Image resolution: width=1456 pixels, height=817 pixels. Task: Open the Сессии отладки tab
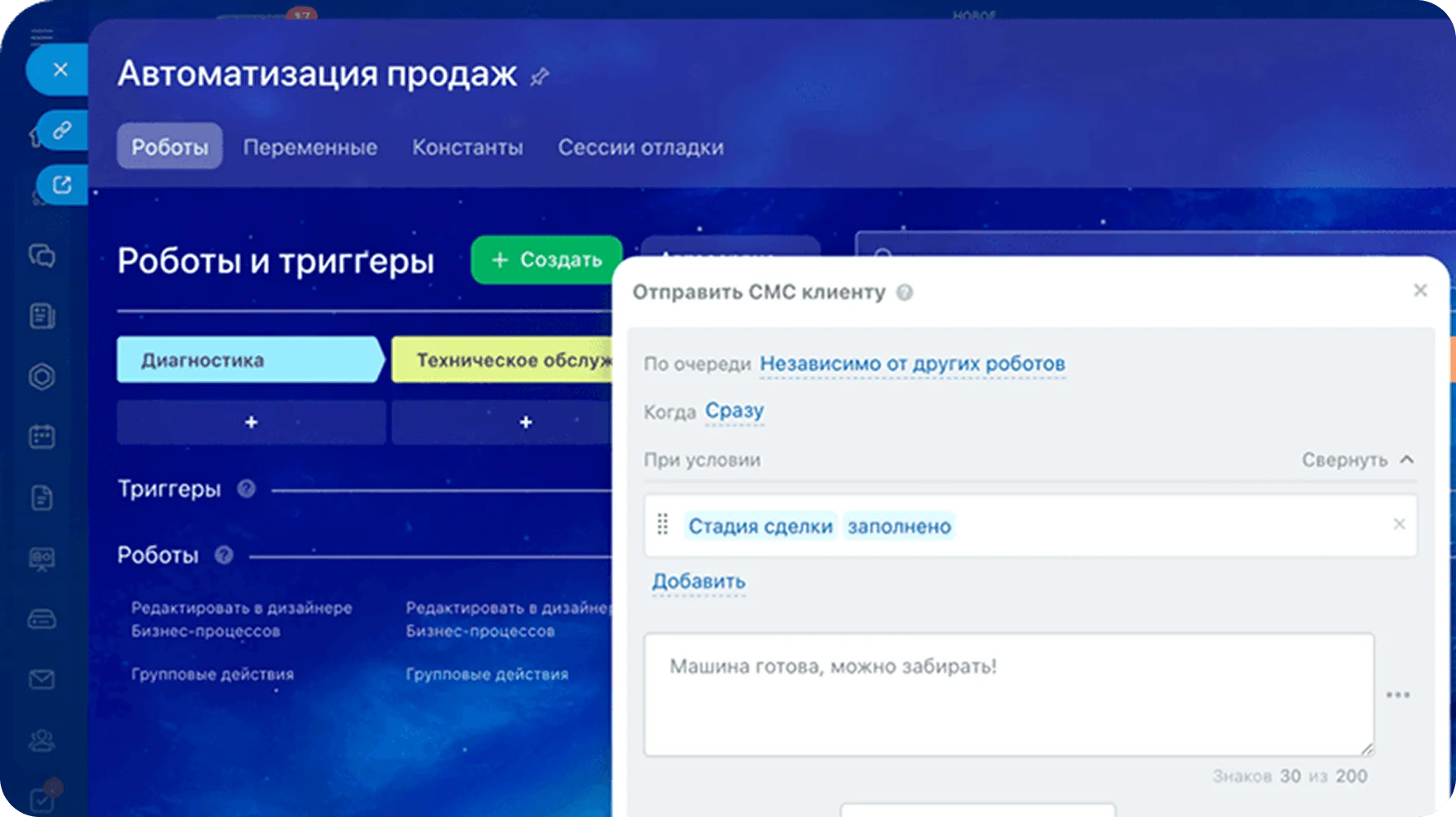pos(641,147)
